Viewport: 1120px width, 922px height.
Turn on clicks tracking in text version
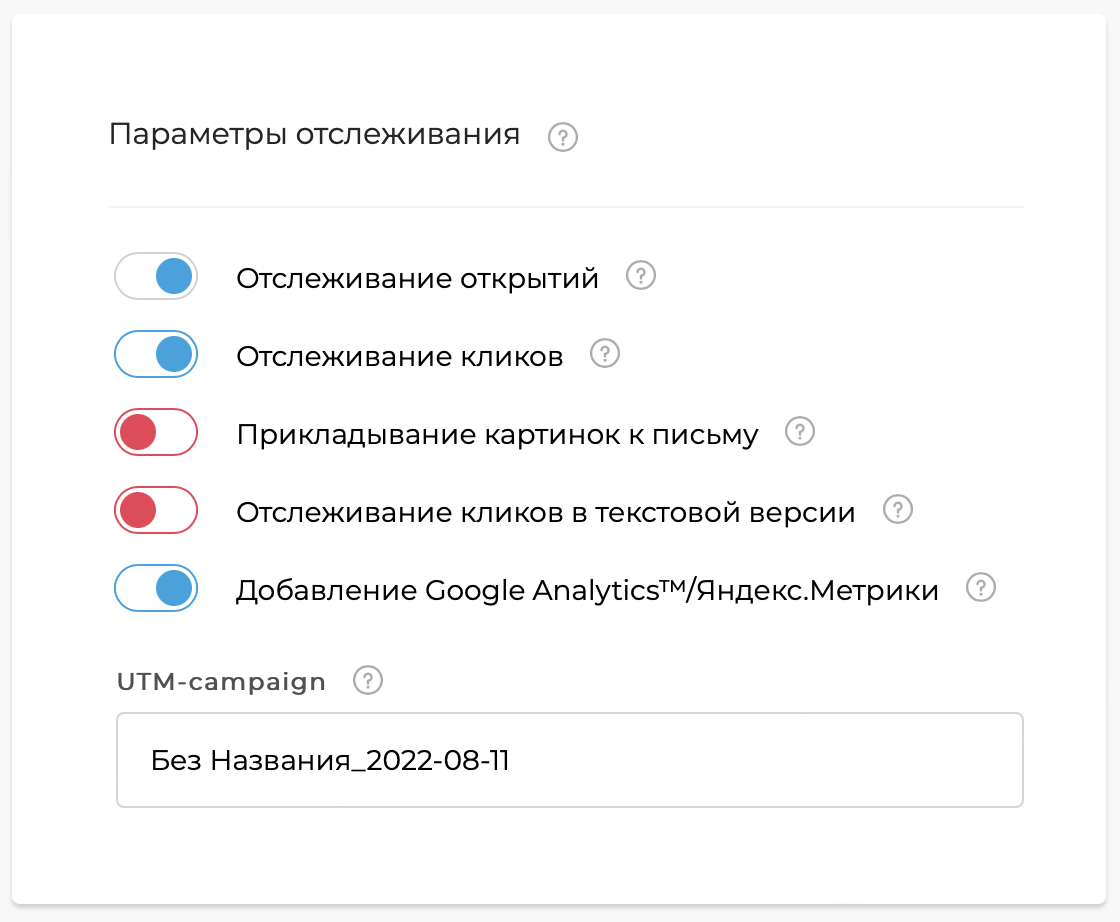(155, 510)
